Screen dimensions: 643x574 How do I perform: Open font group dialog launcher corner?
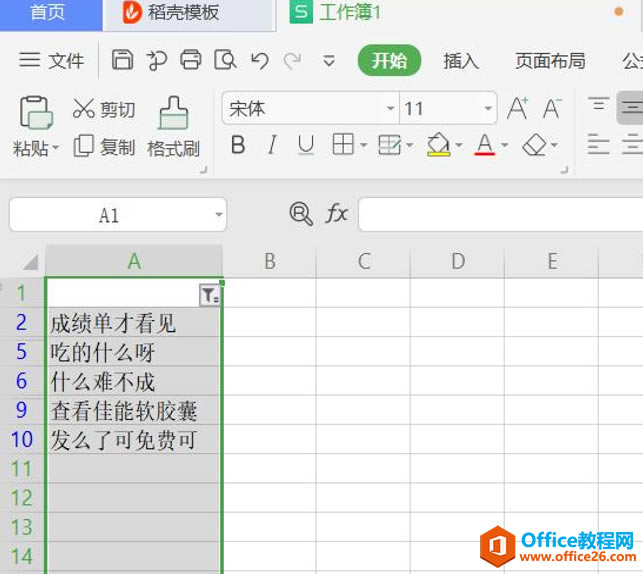(x=565, y=169)
